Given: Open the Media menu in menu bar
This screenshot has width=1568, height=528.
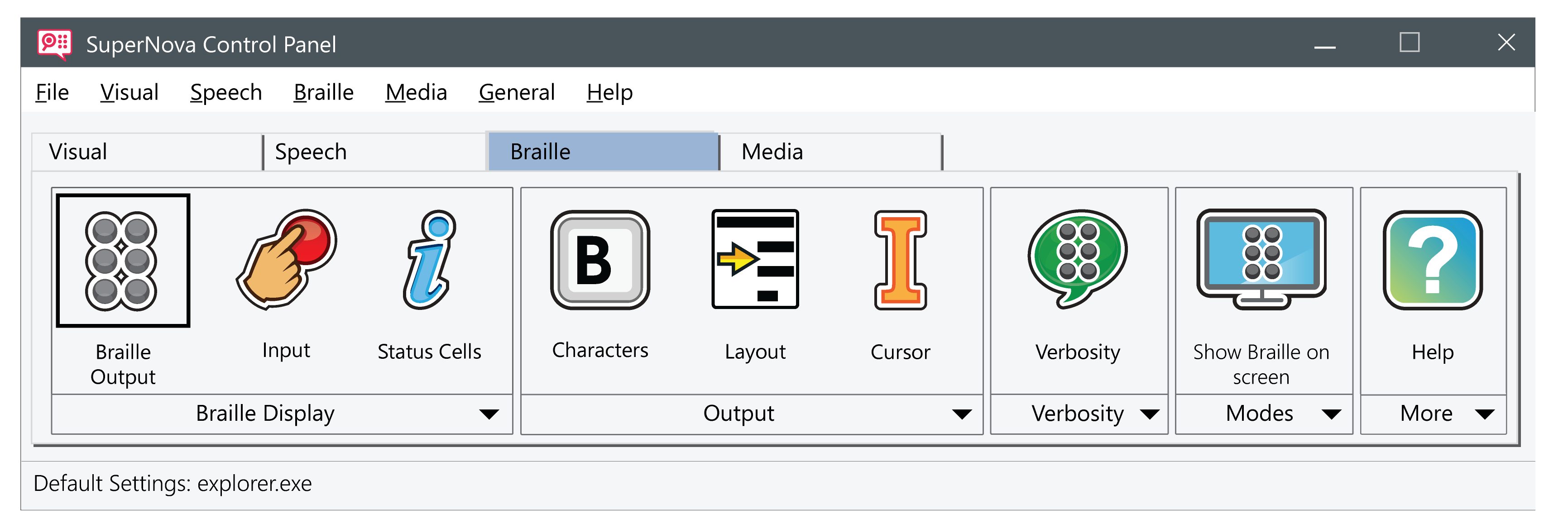Looking at the screenshot, I should (x=417, y=92).
